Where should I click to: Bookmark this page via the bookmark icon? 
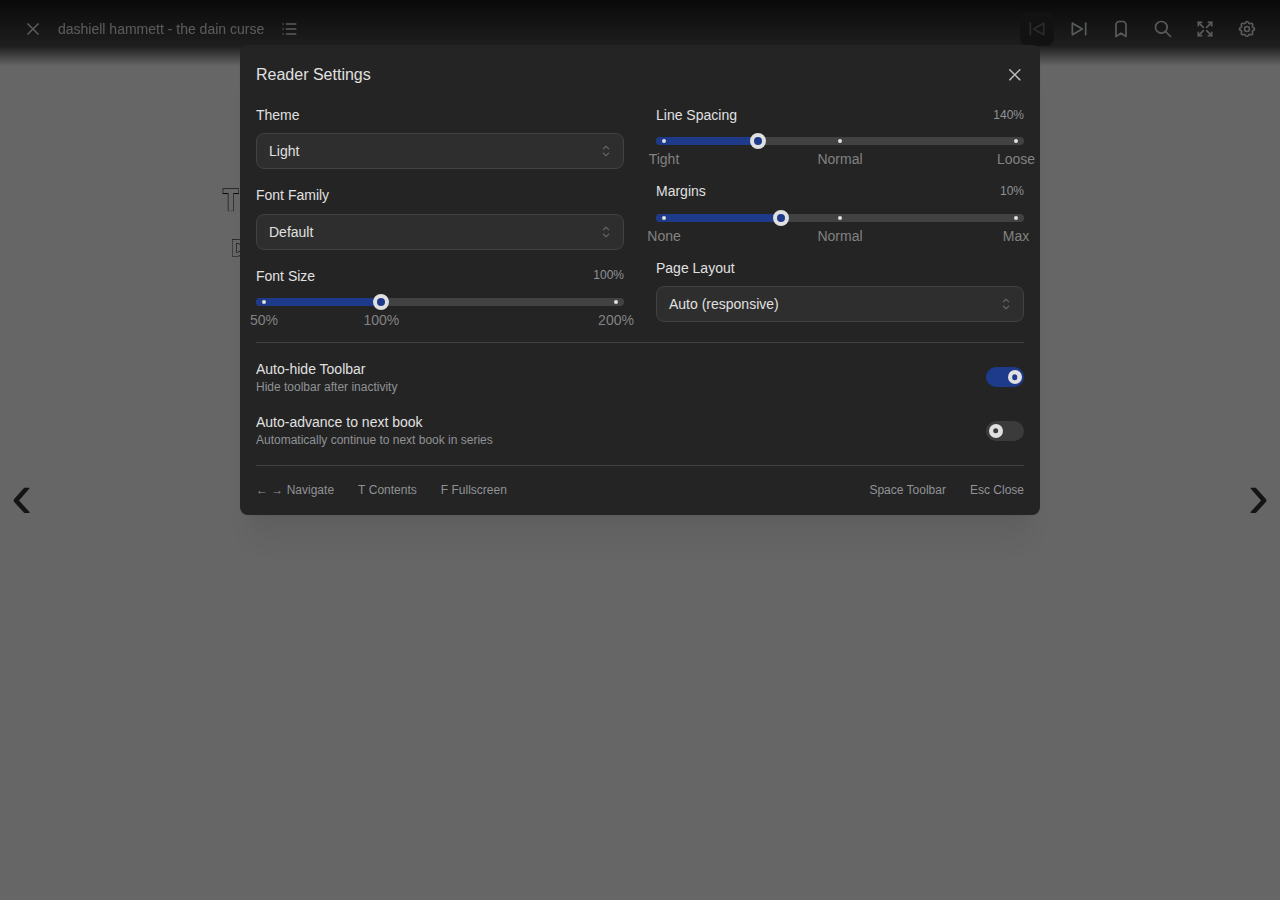(x=1121, y=29)
